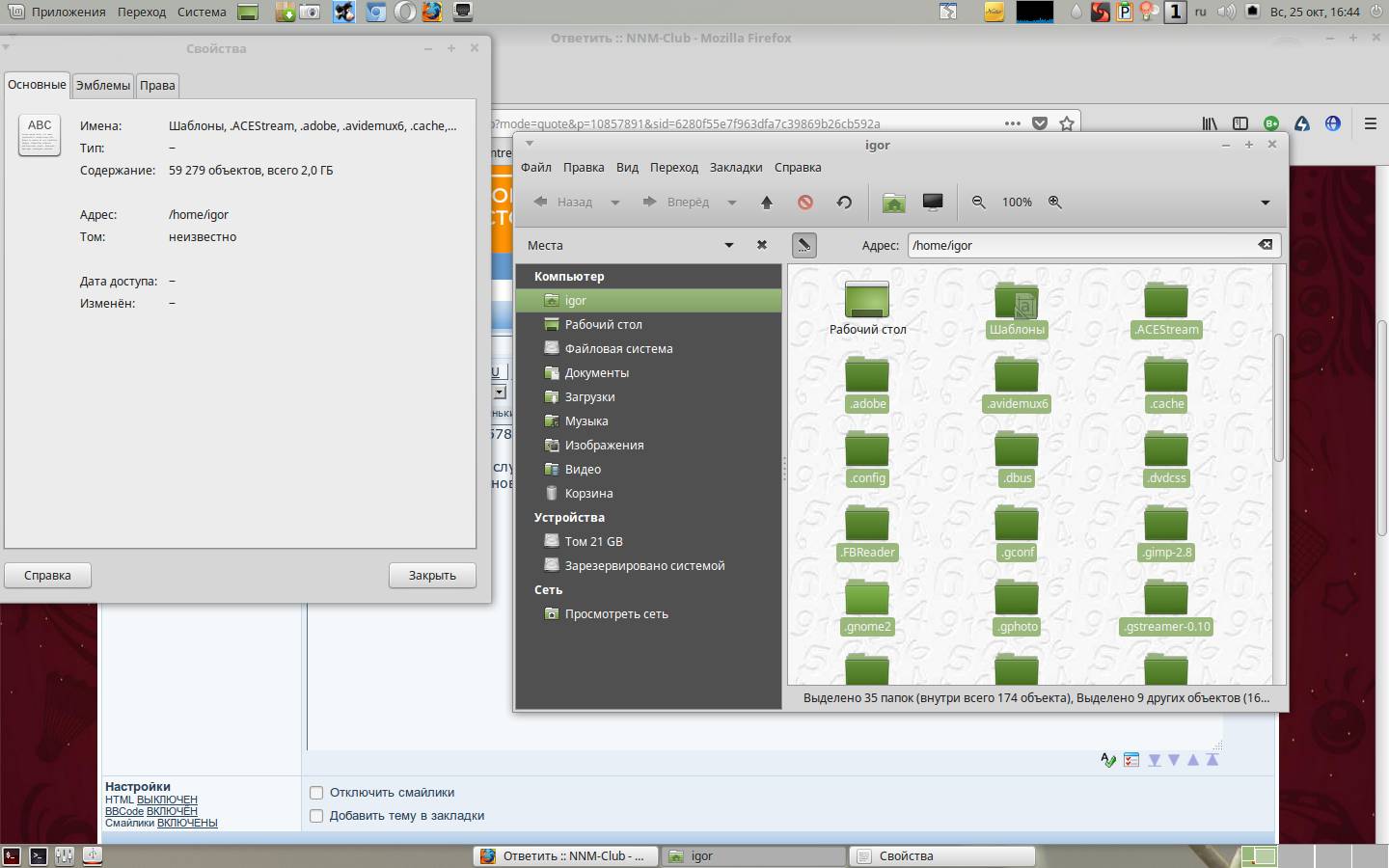Close the Places sidebar panel

click(x=762, y=245)
